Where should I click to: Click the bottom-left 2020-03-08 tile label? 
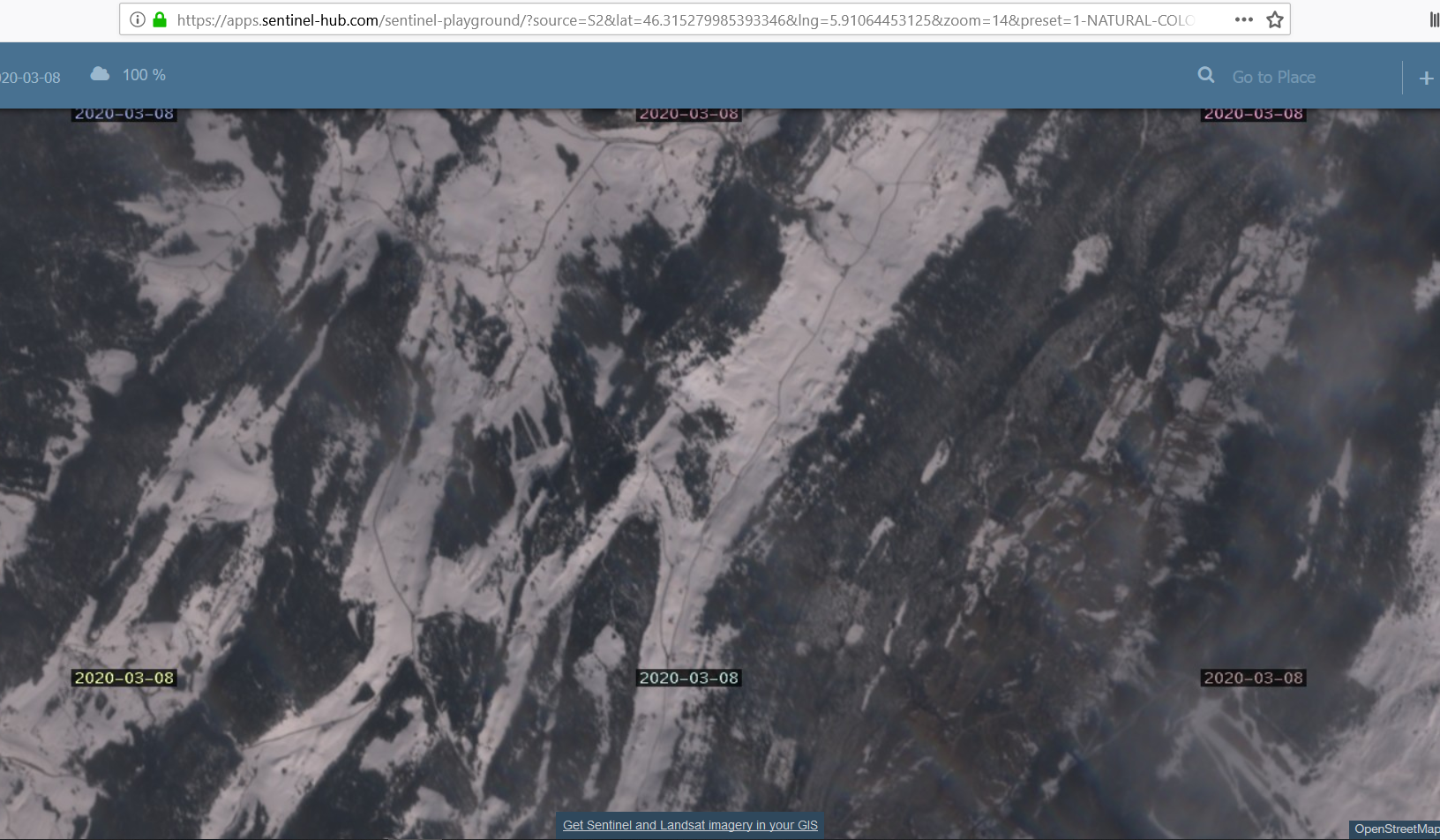(124, 678)
